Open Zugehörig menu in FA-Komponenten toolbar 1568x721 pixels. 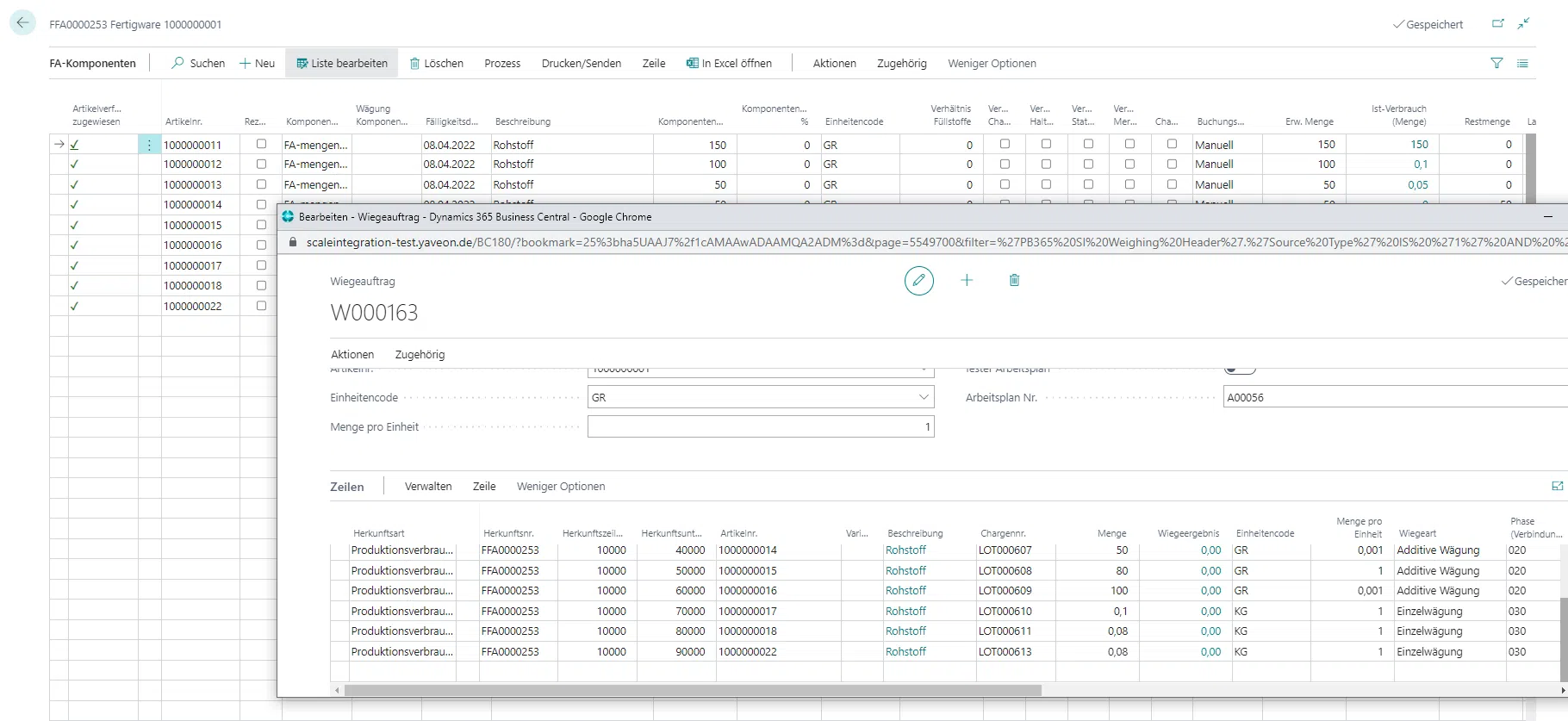[902, 63]
